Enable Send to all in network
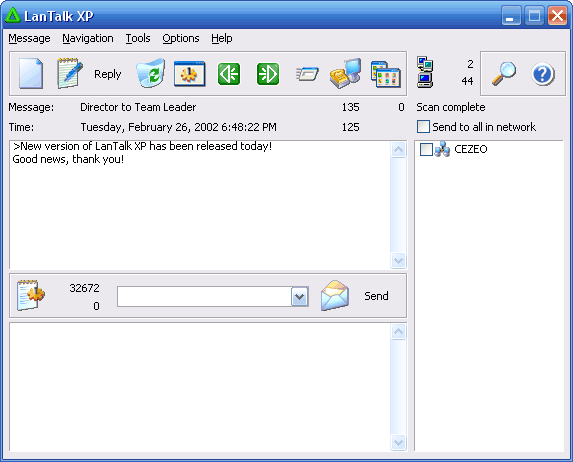The width and height of the screenshot is (573, 462). tap(423, 127)
